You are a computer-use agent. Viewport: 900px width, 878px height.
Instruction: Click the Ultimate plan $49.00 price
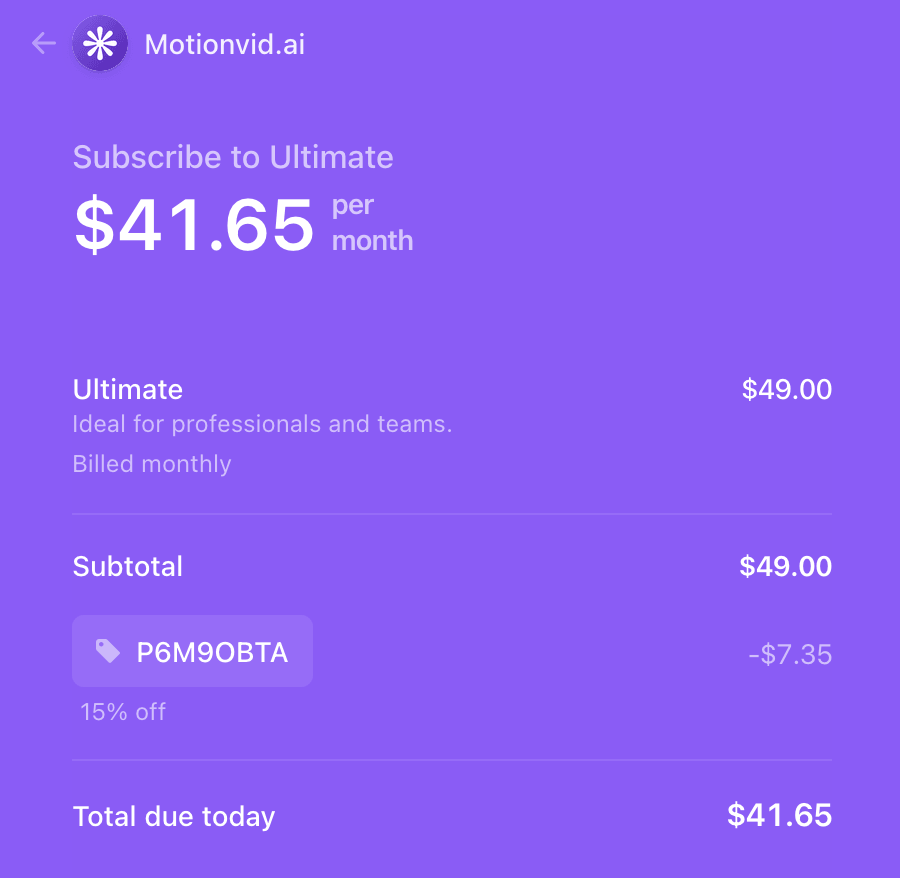786,390
